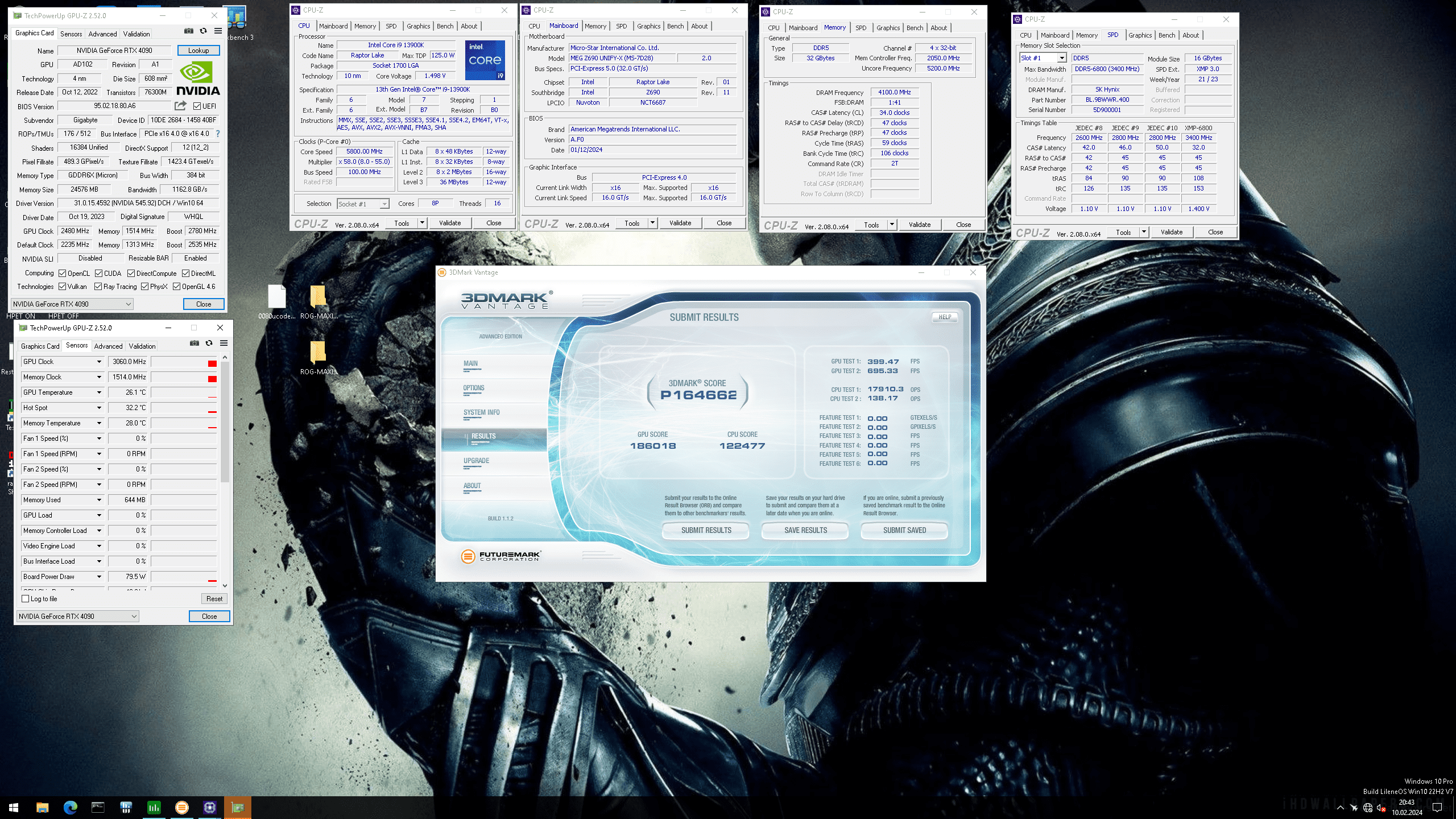Toggle the OpenCL checkbox

pos(63,274)
